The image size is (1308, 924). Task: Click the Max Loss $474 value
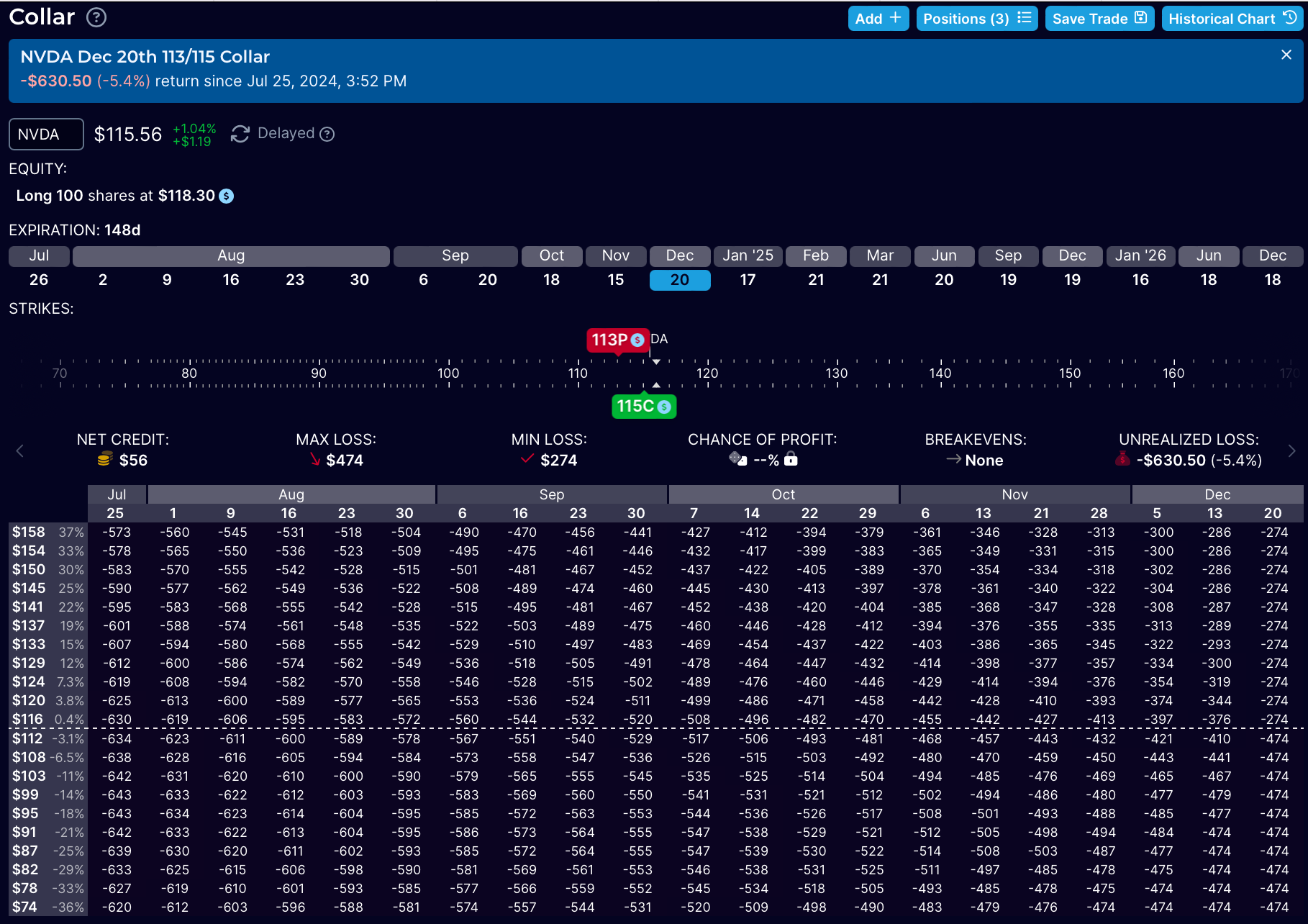pyautogui.click(x=345, y=460)
